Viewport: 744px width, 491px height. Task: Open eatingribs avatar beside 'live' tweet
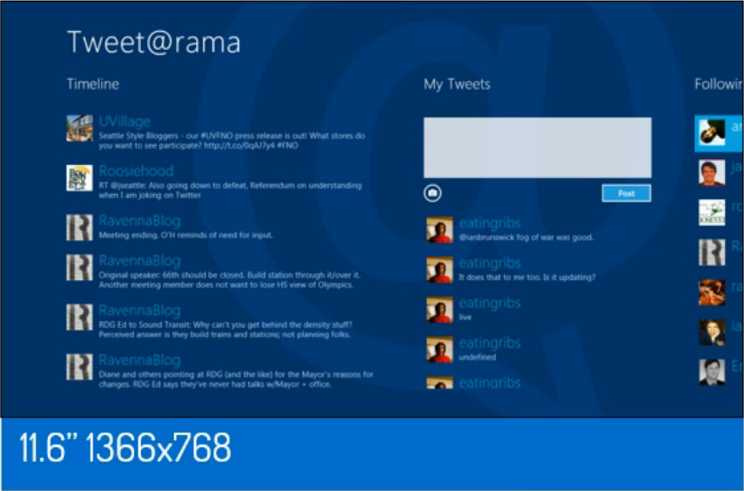click(x=439, y=309)
